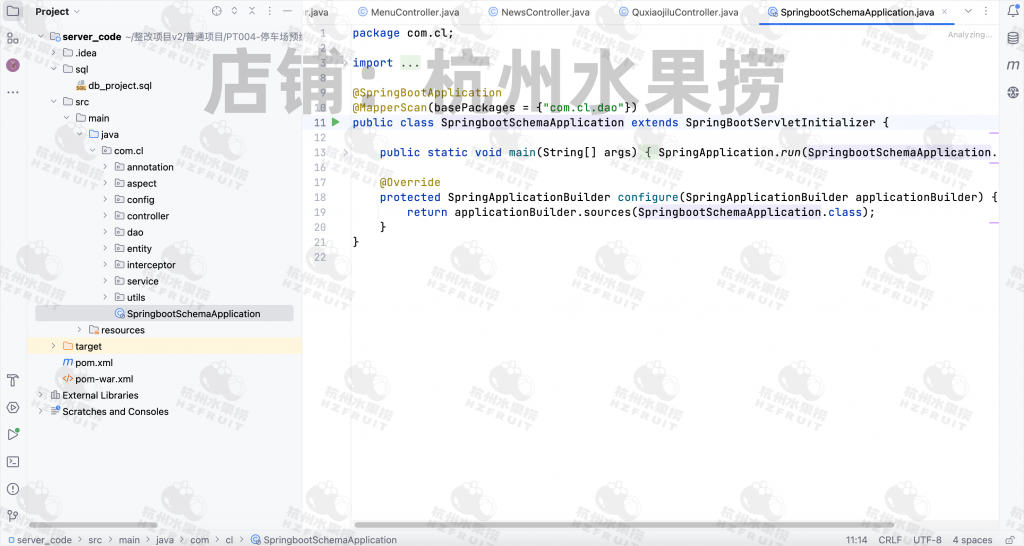Run the application via gutter run icon
Viewport: 1024px width, 546px height.
pos(336,123)
